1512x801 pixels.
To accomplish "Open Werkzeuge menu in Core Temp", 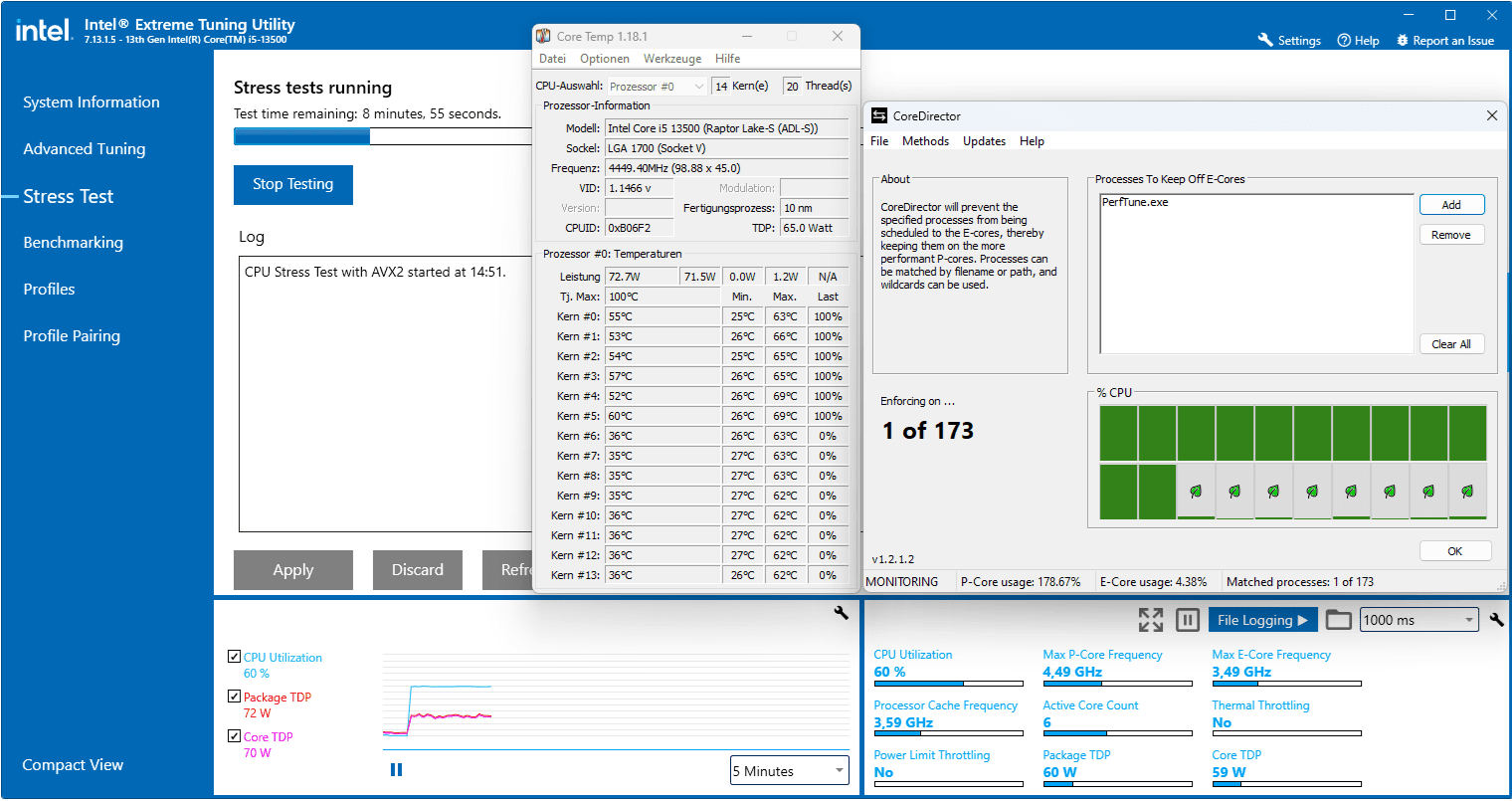I will (x=672, y=59).
